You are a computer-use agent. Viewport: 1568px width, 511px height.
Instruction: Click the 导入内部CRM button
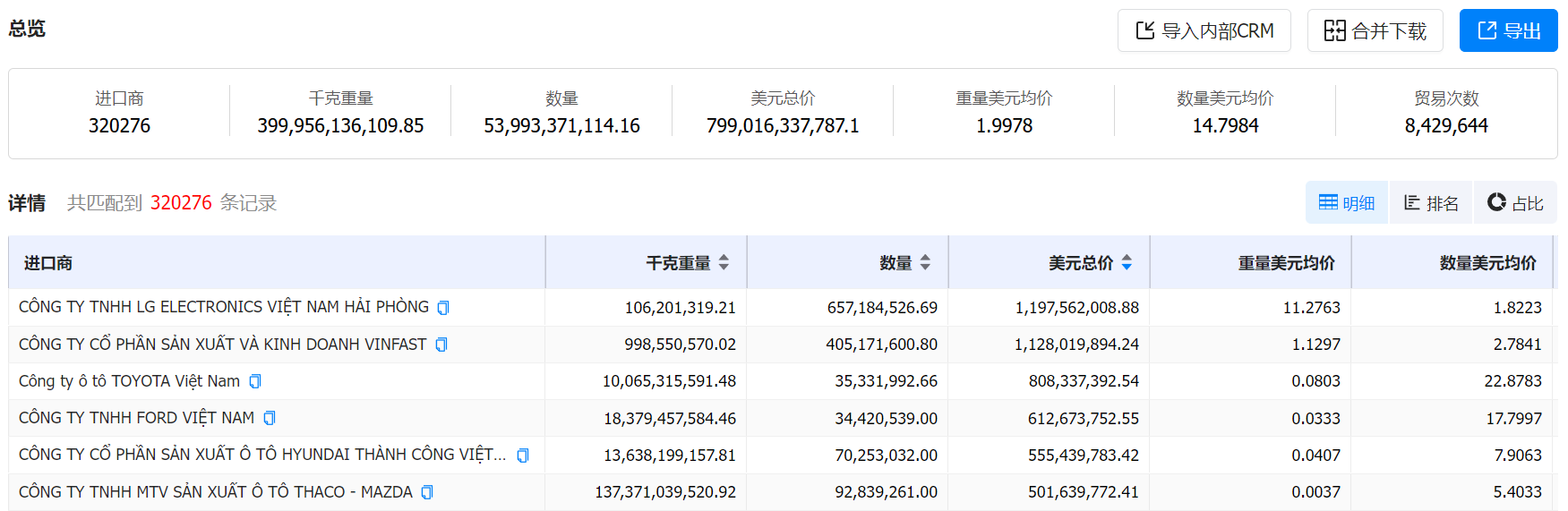click(x=1204, y=31)
